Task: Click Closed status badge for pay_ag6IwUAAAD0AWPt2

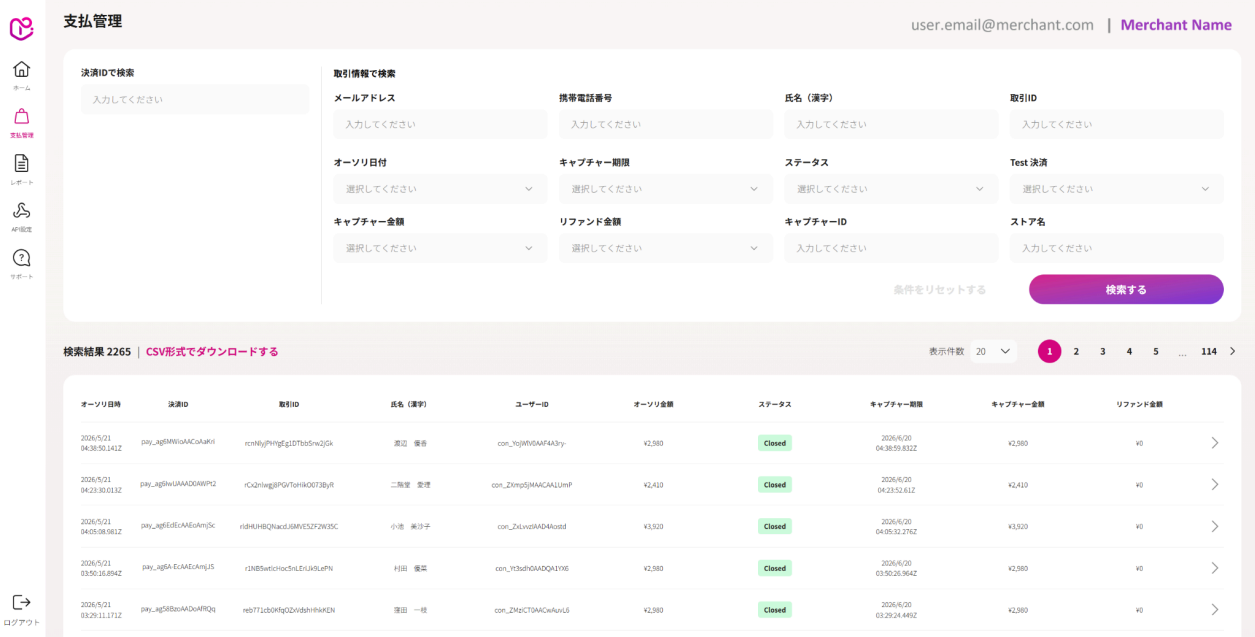Action: point(775,485)
